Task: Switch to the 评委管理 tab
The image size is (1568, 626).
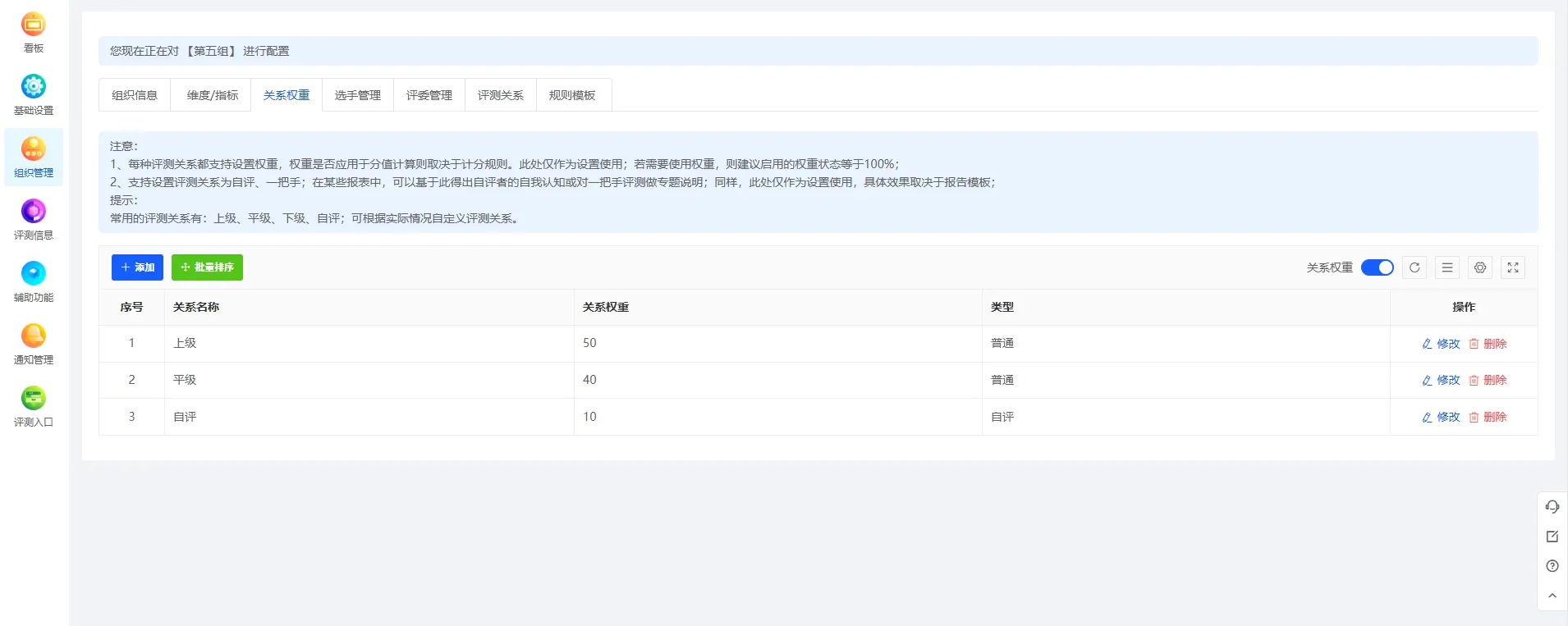Action: pos(429,95)
